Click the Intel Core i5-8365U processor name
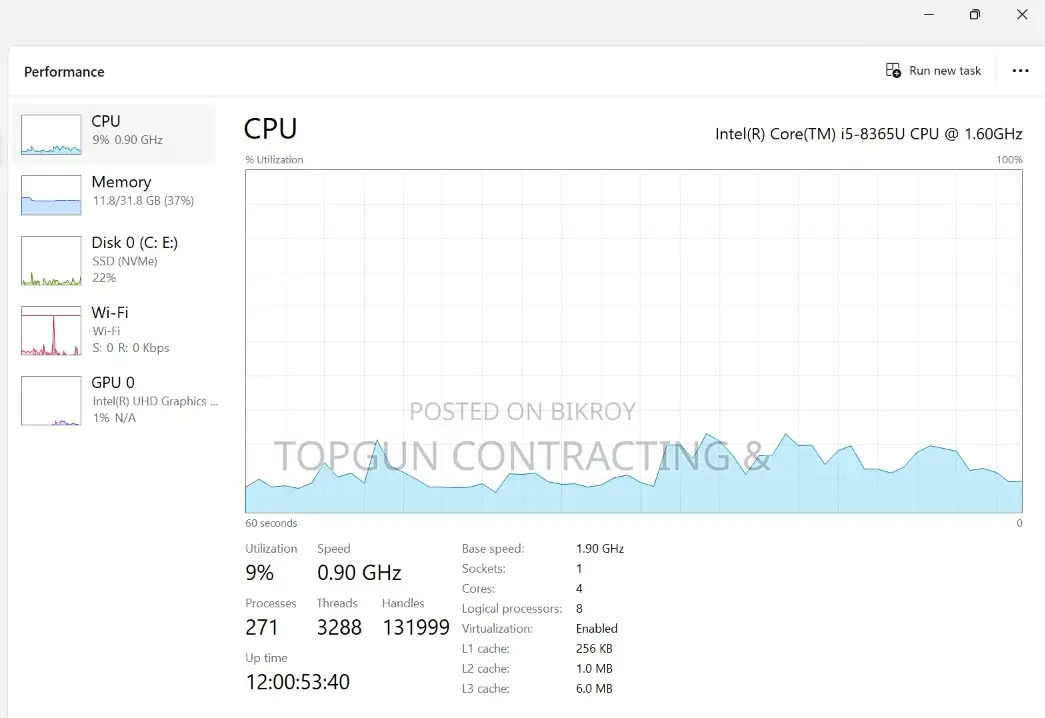1045x718 pixels. point(868,134)
